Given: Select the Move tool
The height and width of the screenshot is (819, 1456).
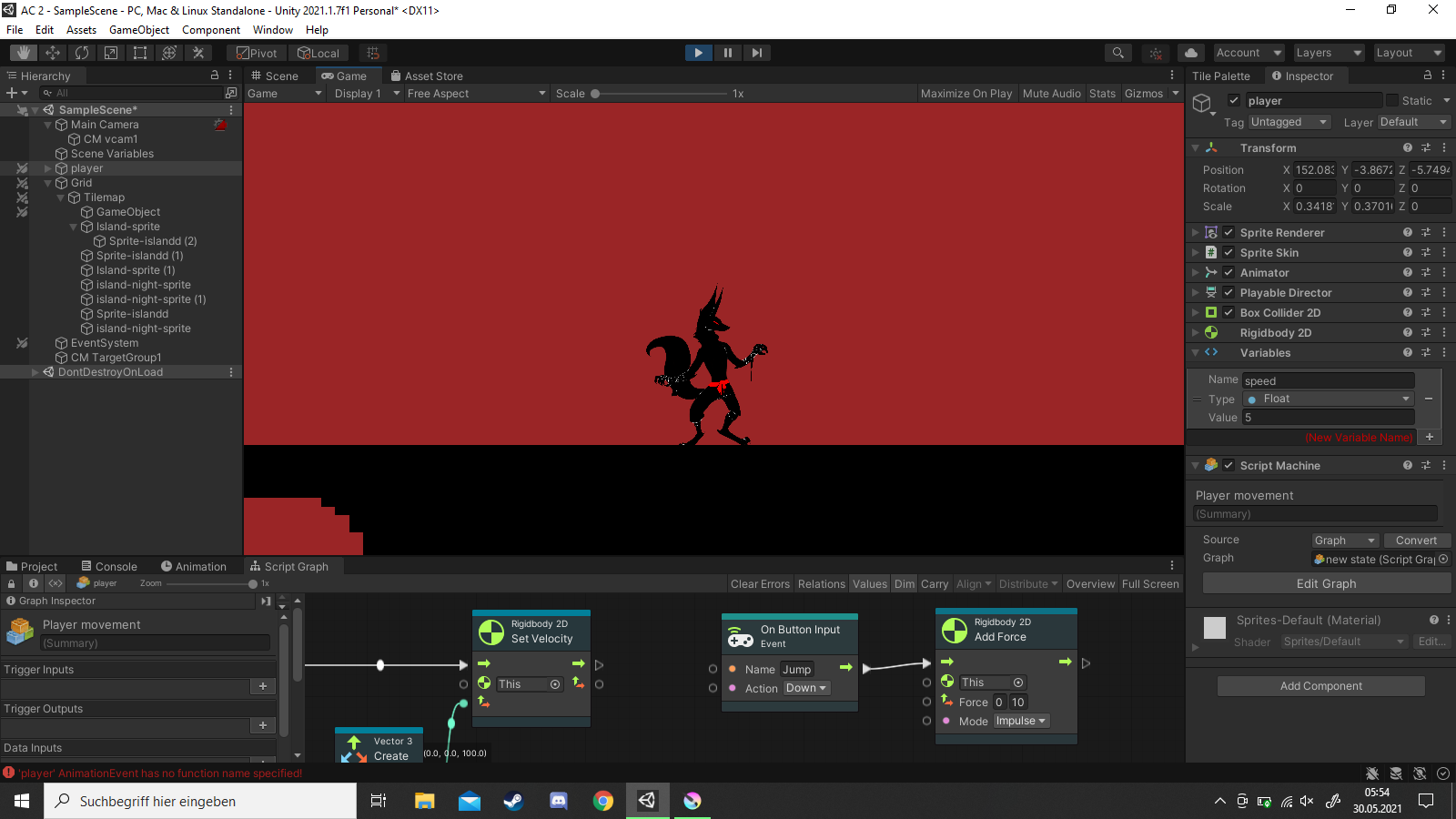Looking at the screenshot, I should pyautogui.click(x=53, y=53).
